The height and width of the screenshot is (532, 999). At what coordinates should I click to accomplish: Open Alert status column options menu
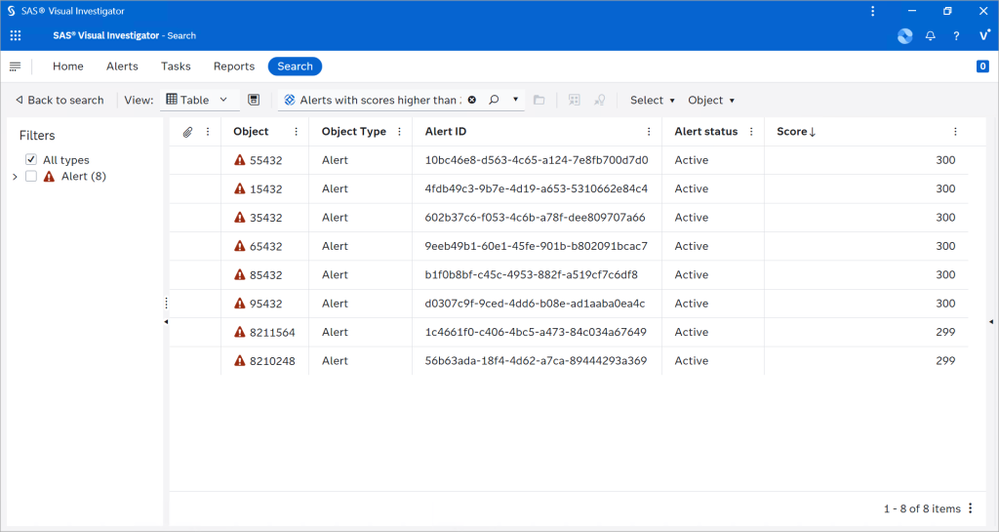click(x=751, y=132)
